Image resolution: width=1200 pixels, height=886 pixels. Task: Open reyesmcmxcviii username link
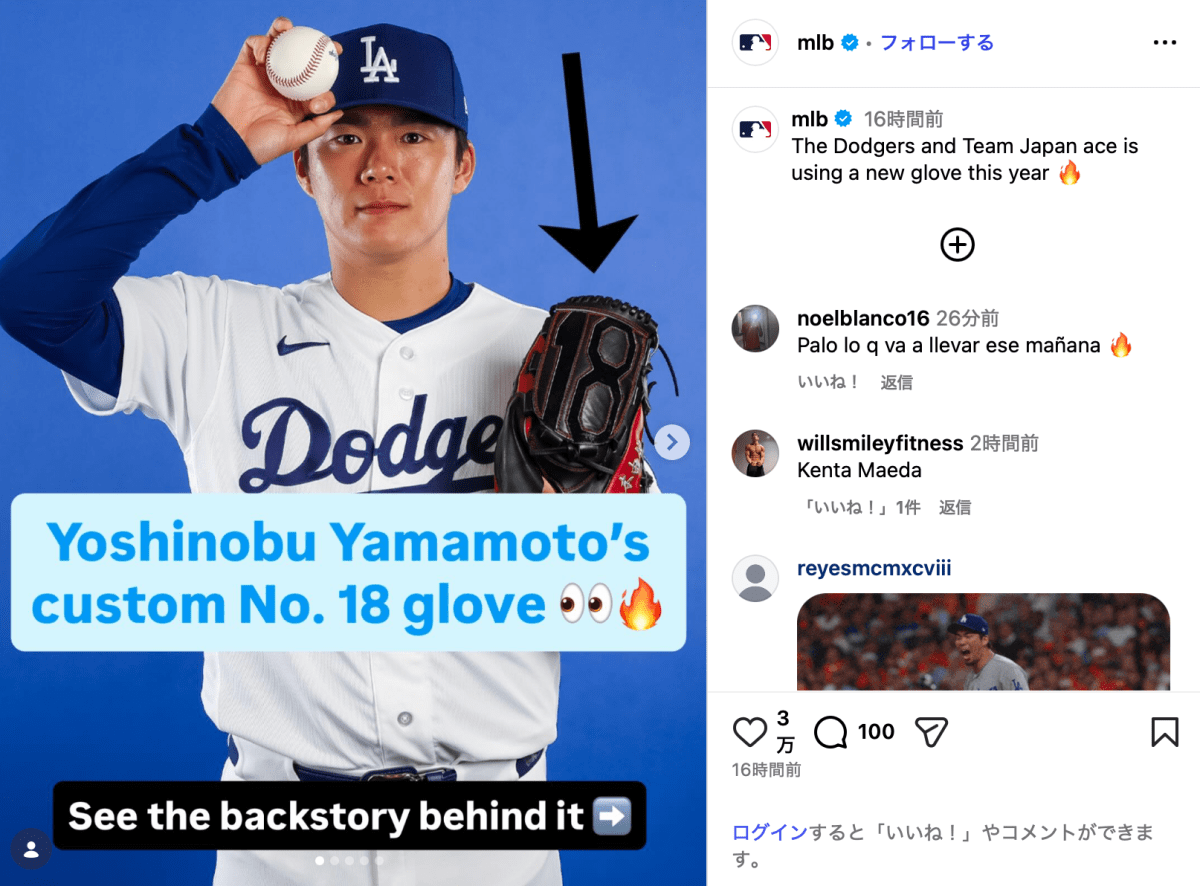pos(874,569)
